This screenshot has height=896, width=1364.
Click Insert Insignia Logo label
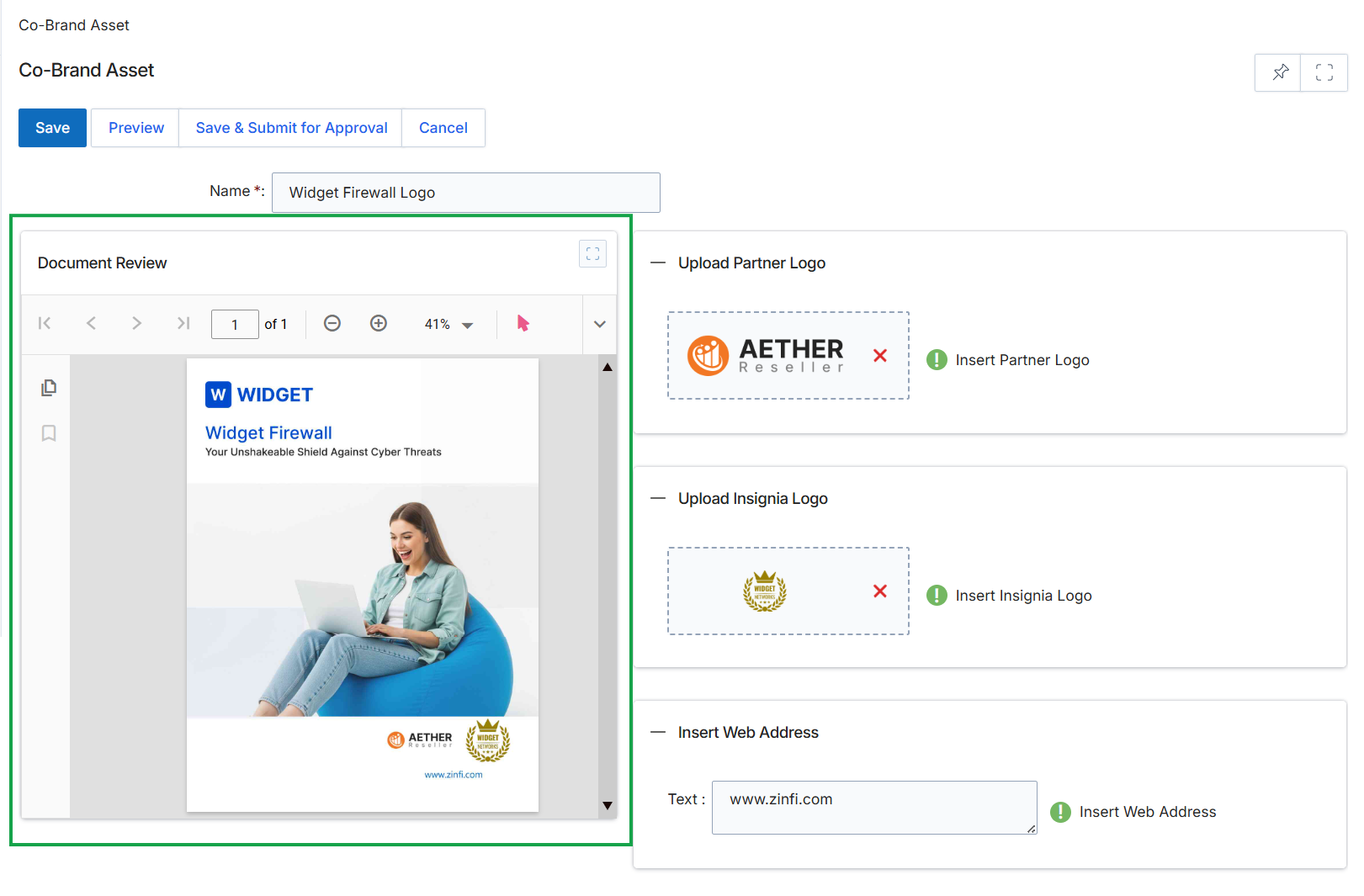pos(1023,596)
